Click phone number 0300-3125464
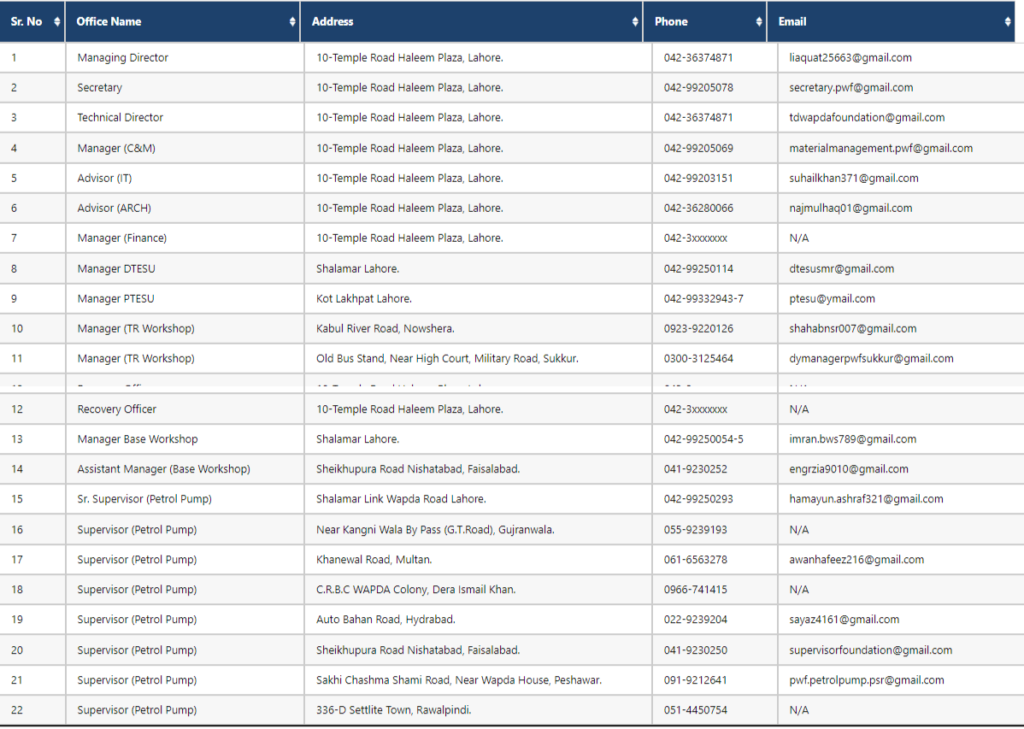 click(x=698, y=359)
